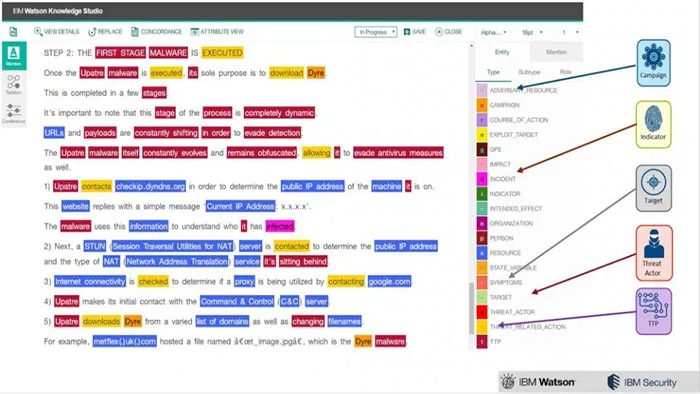The image size is (700, 394).
Task: Click the 'Session Traversal Utilities for NAT' mention
Action: (172, 246)
